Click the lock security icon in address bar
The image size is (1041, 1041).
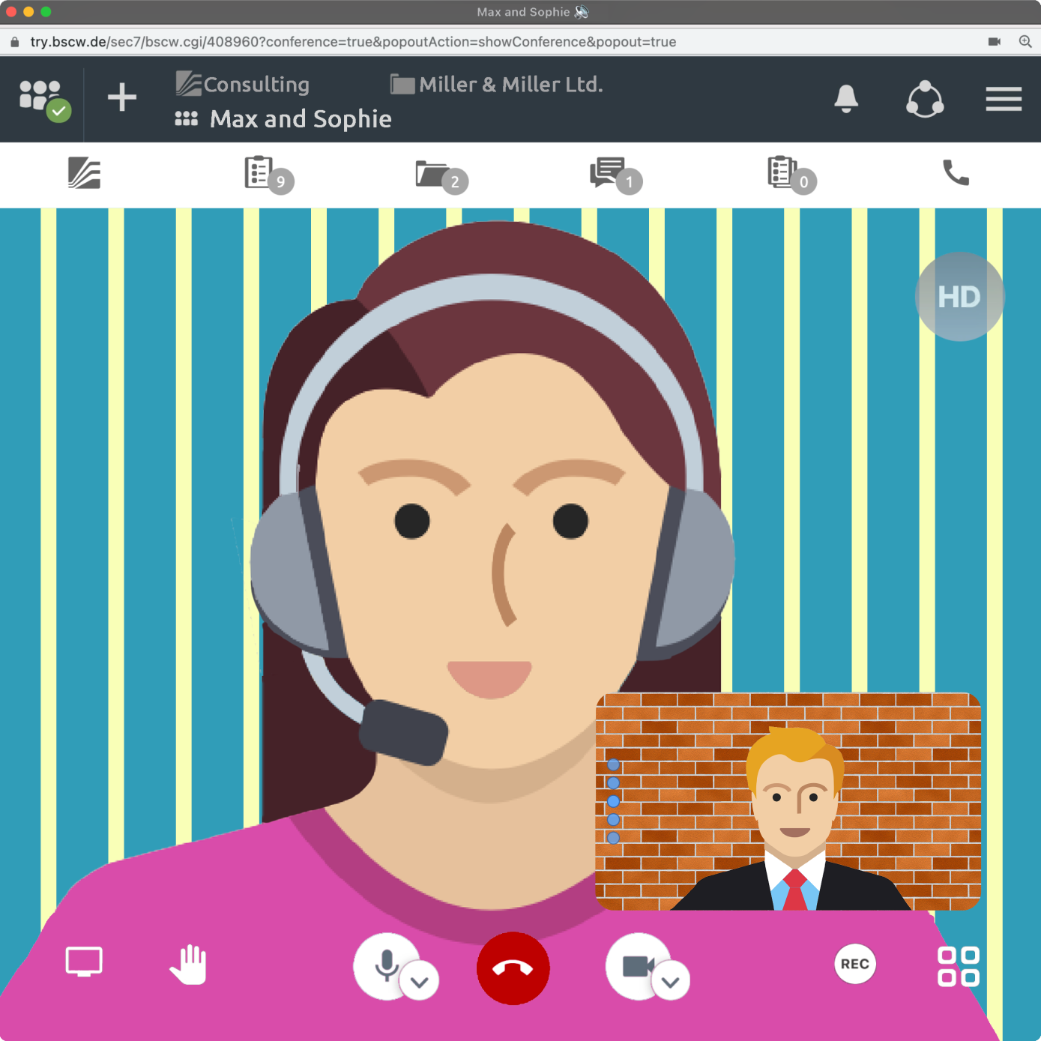point(15,42)
